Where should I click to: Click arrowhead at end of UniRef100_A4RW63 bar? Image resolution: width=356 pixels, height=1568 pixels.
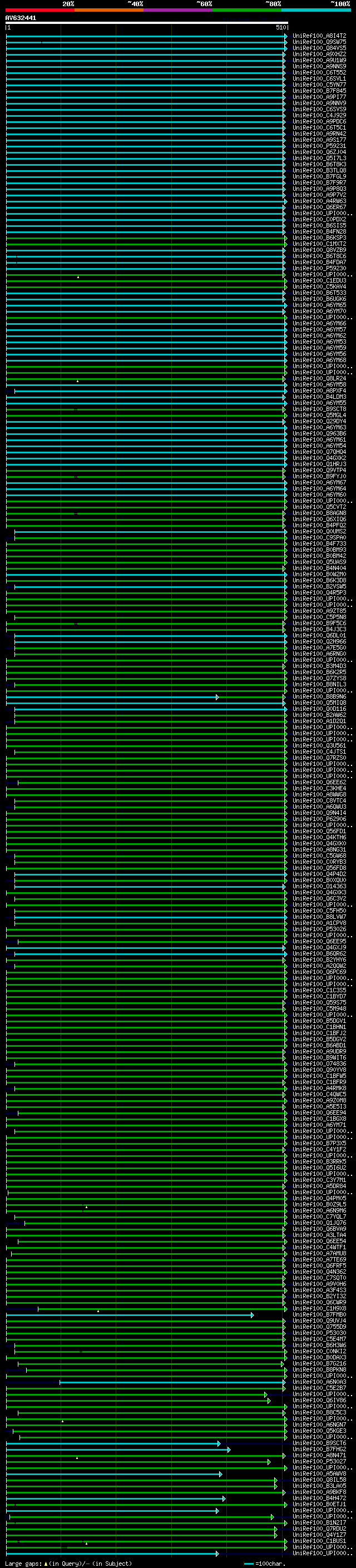click(285, 201)
